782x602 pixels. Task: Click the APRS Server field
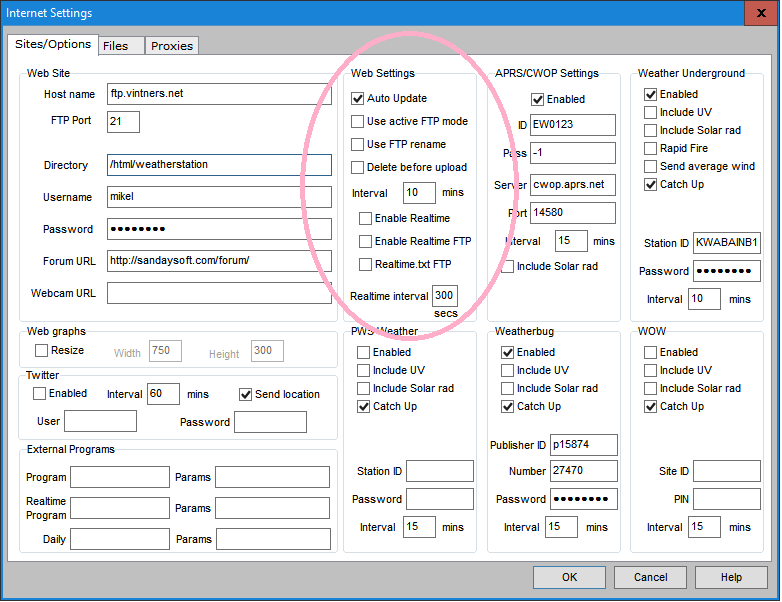click(572, 185)
